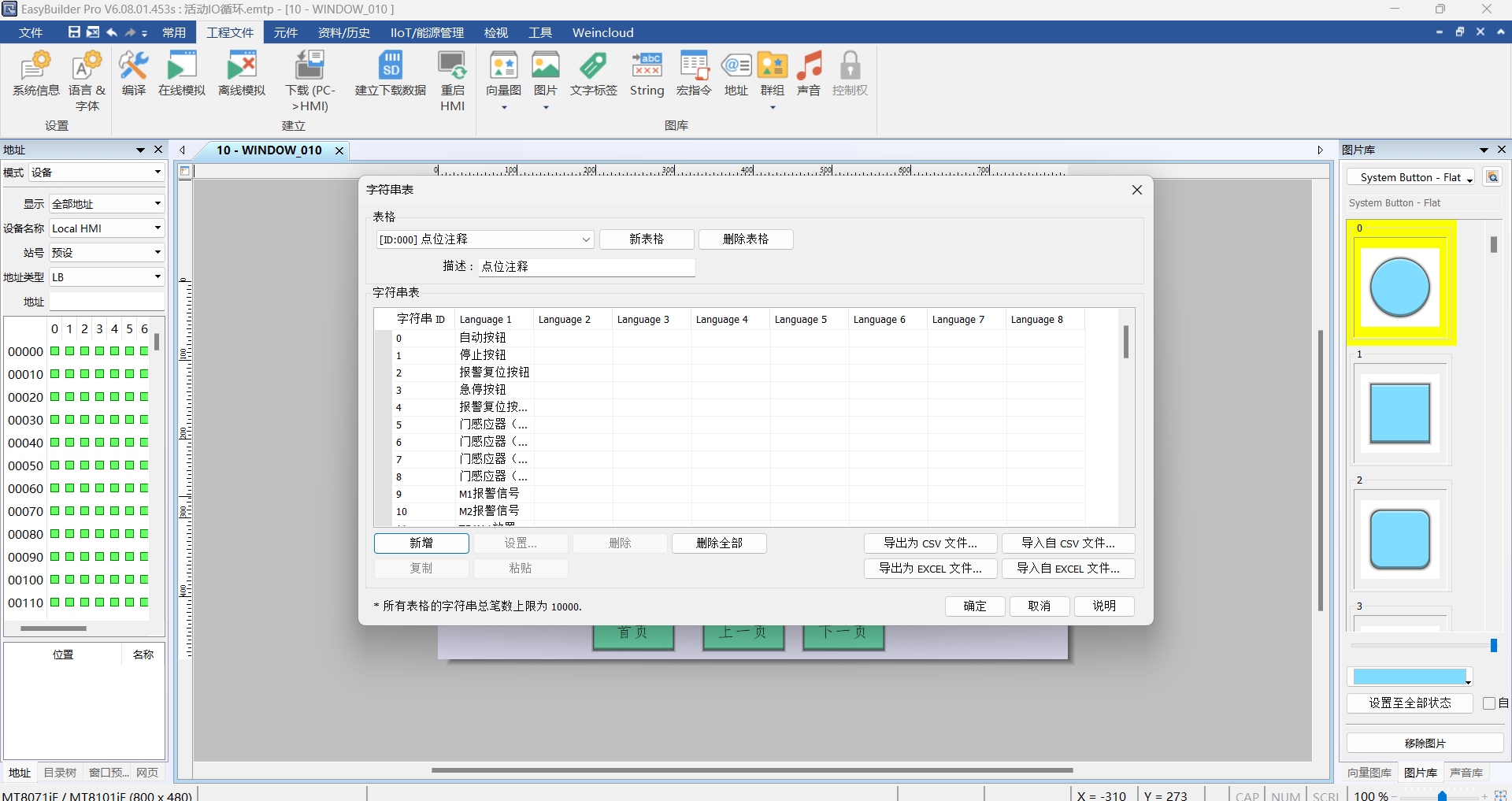Click the 删除表格 button
Viewport: 1512px width, 801px height.
[746, 239]
